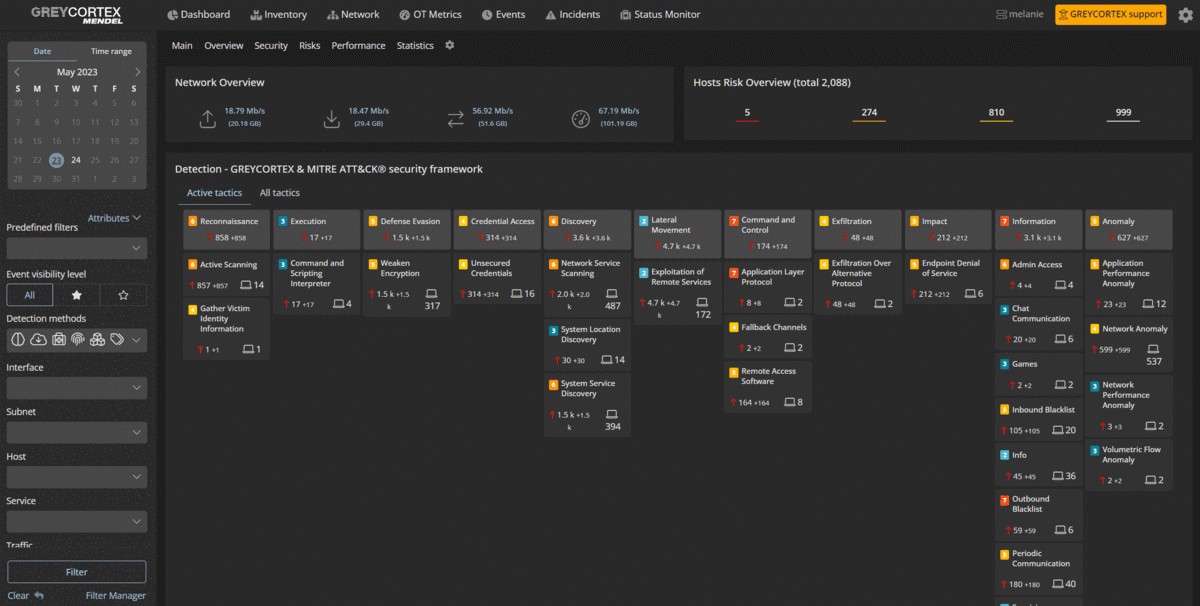Select highlighted day 23 in the calendar
This screenshot has width=1200, height=606.
(x=57, y=160)
